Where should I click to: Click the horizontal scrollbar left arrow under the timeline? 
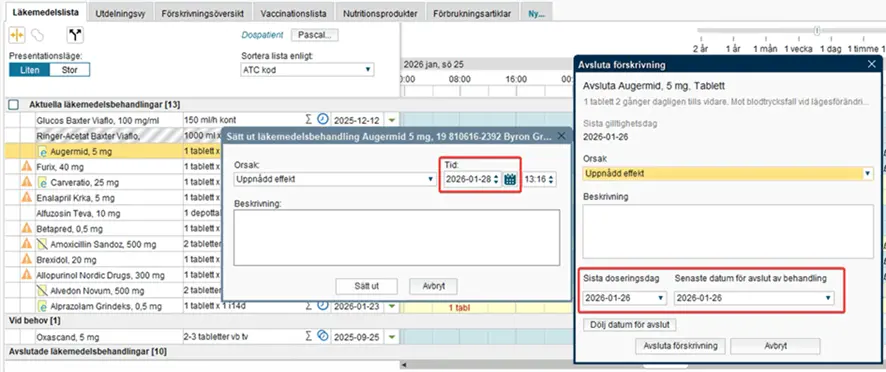404,365
